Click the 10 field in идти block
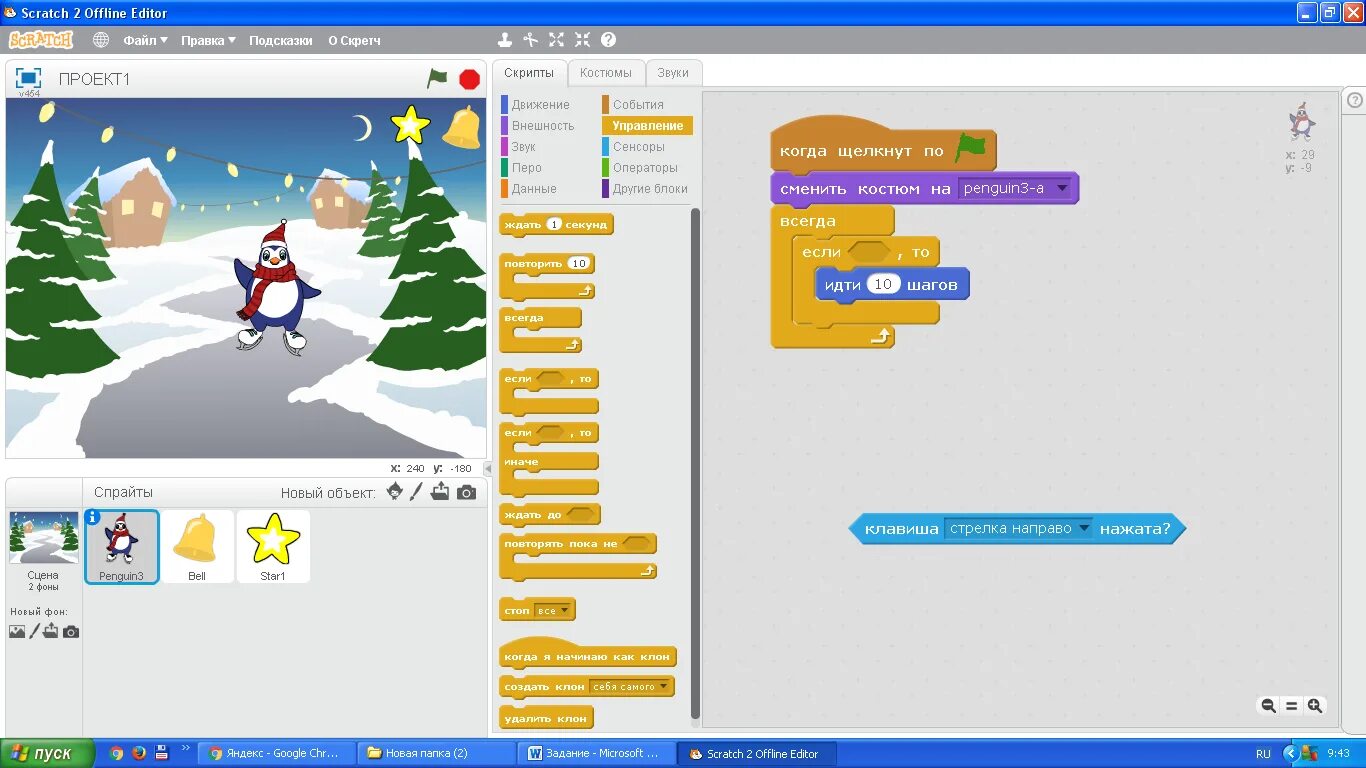Viewport: 1366px width, 768px height. pyautogui.click(x=882, y=284)
